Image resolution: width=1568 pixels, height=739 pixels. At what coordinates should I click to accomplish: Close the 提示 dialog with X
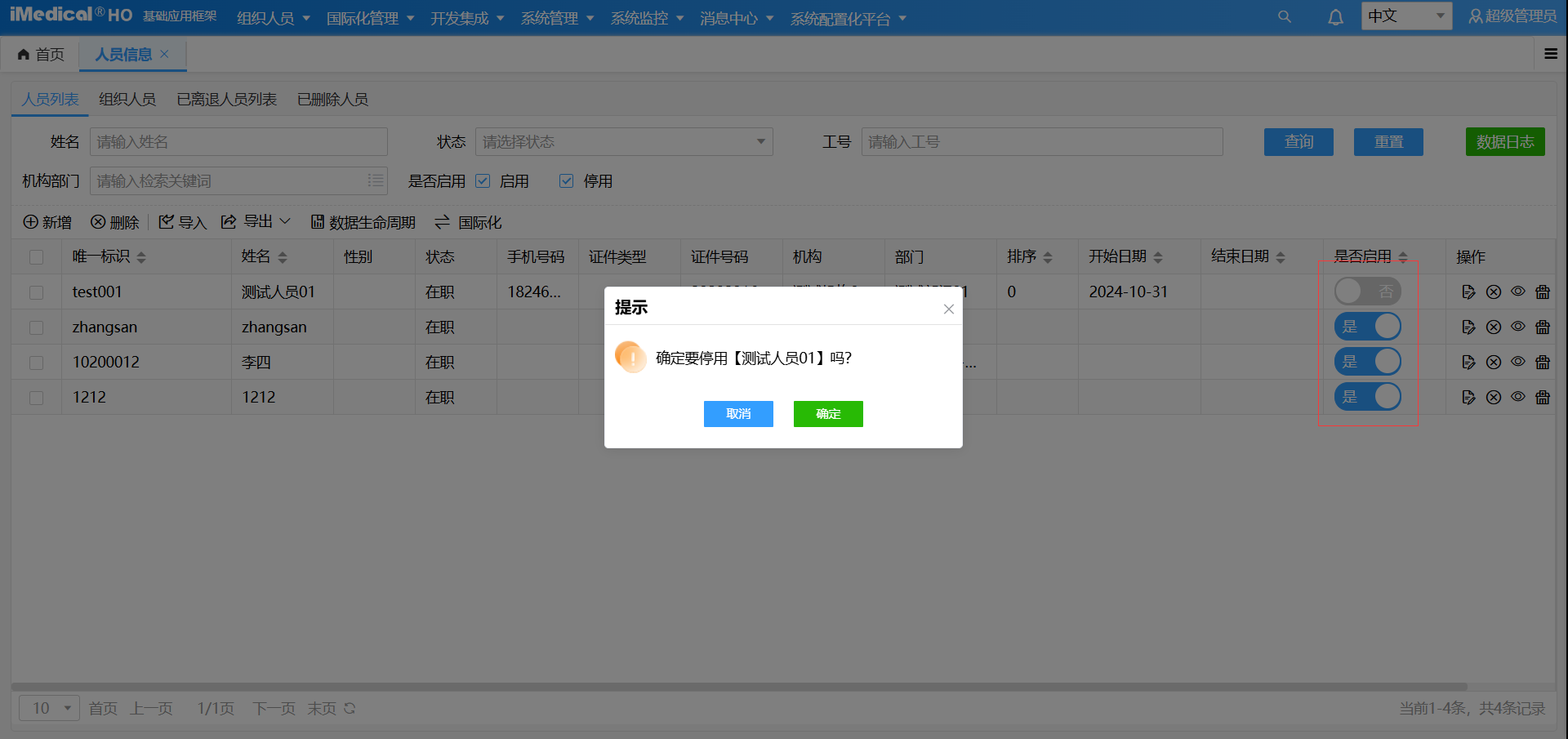948,309
